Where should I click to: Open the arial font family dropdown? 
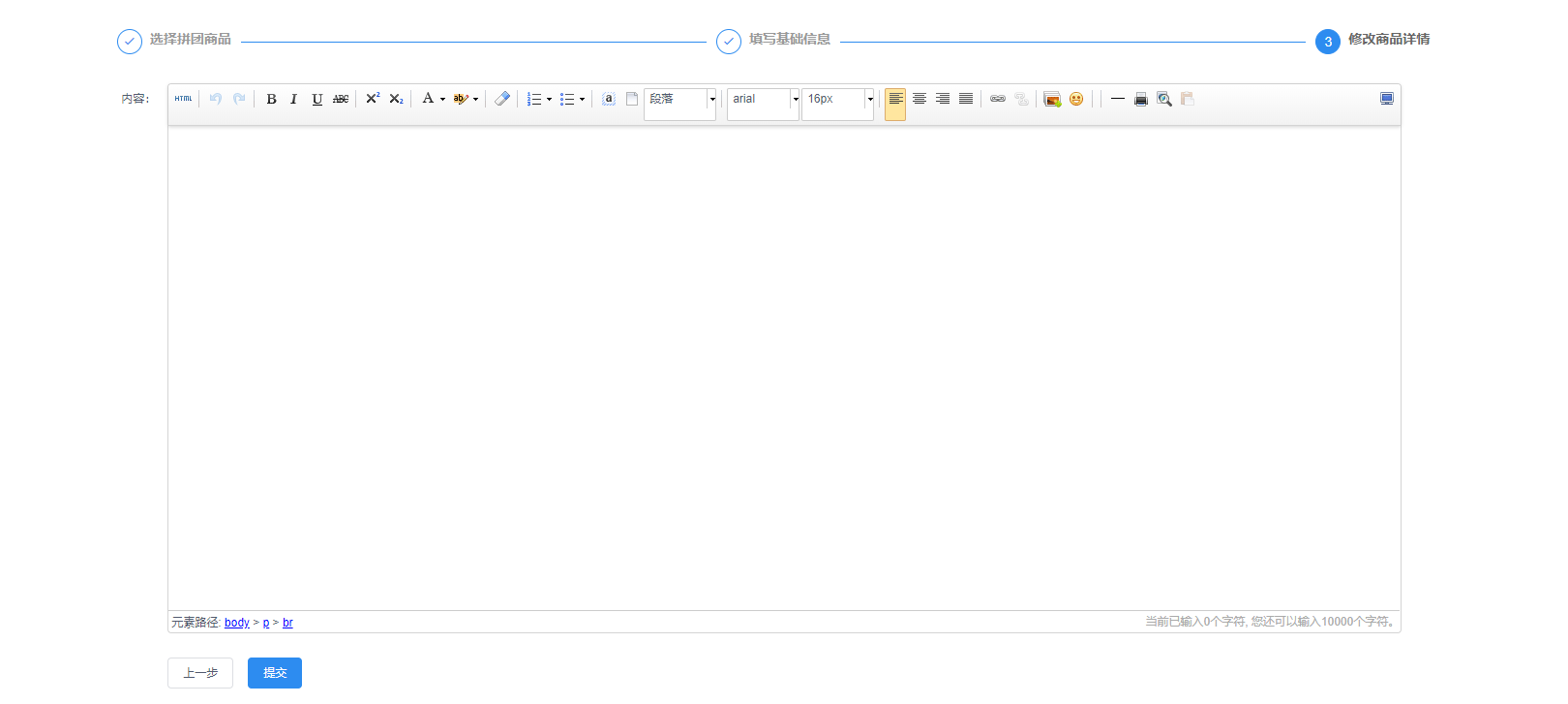point(764,105)
